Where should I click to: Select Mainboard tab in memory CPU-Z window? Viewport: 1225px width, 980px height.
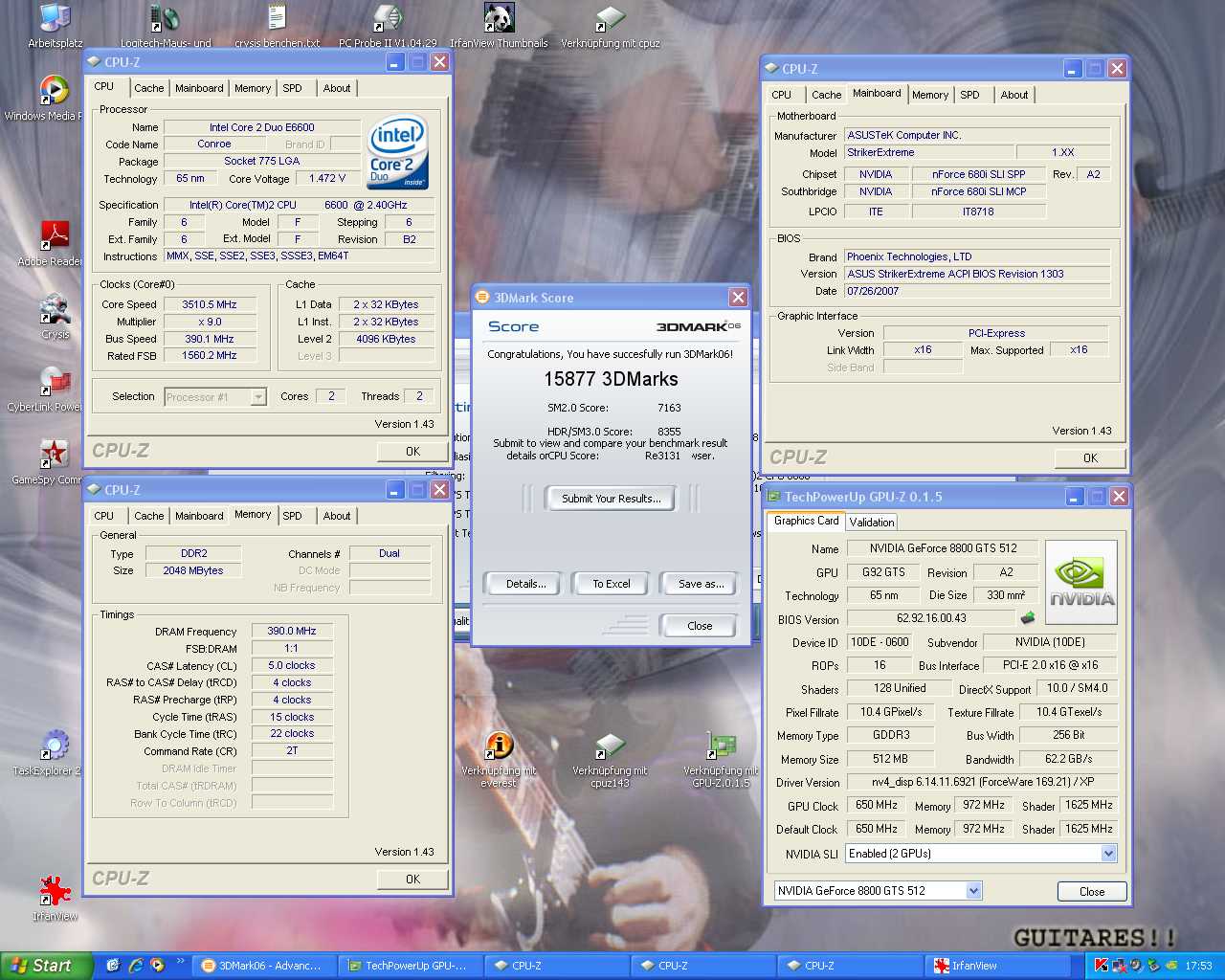click(x=199, y=516)
